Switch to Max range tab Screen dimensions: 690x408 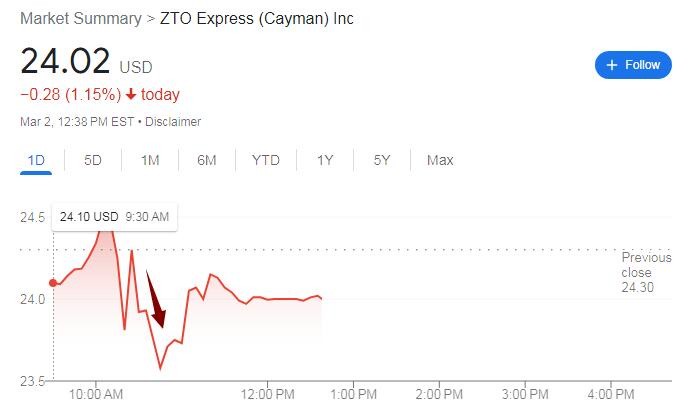tap(440, 160)
